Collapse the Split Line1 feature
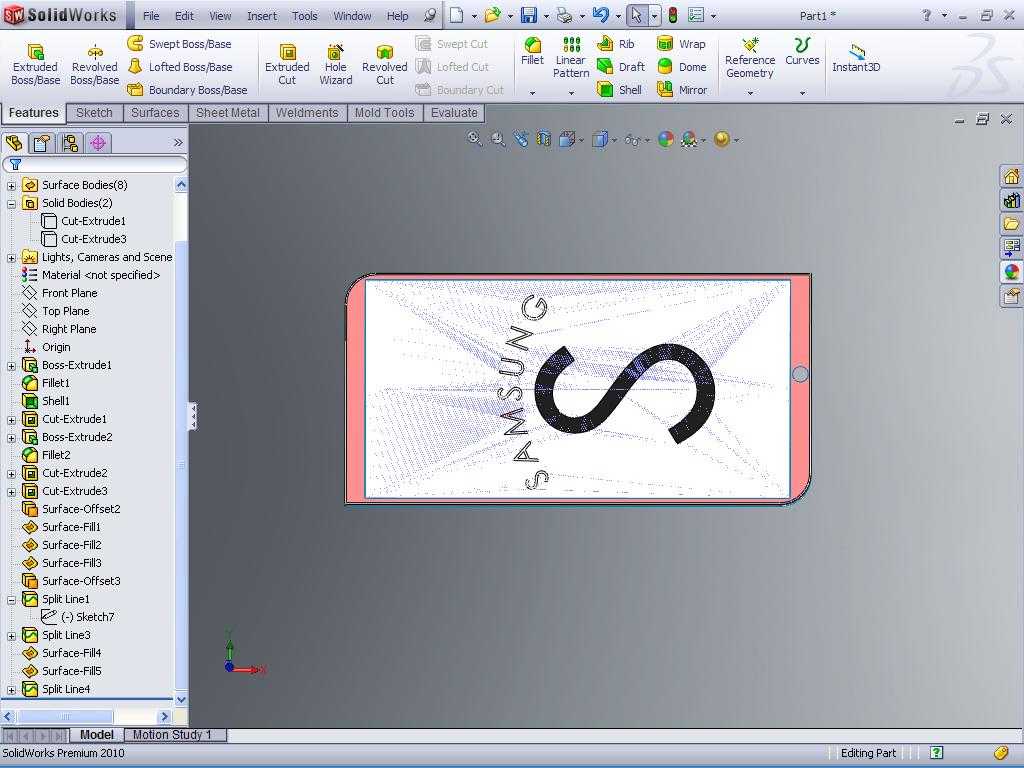The height and width of the screenshot is (768, 1024). 11,600
